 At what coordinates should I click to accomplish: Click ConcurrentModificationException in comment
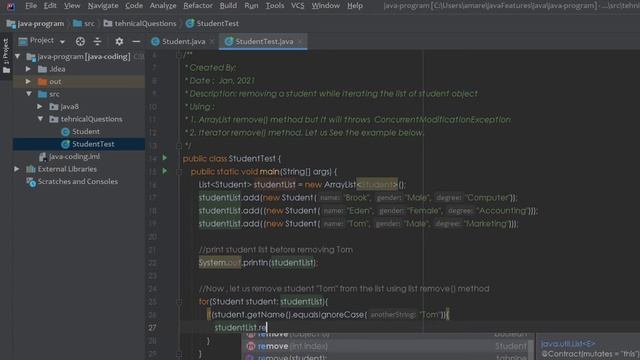coord(442,120)
